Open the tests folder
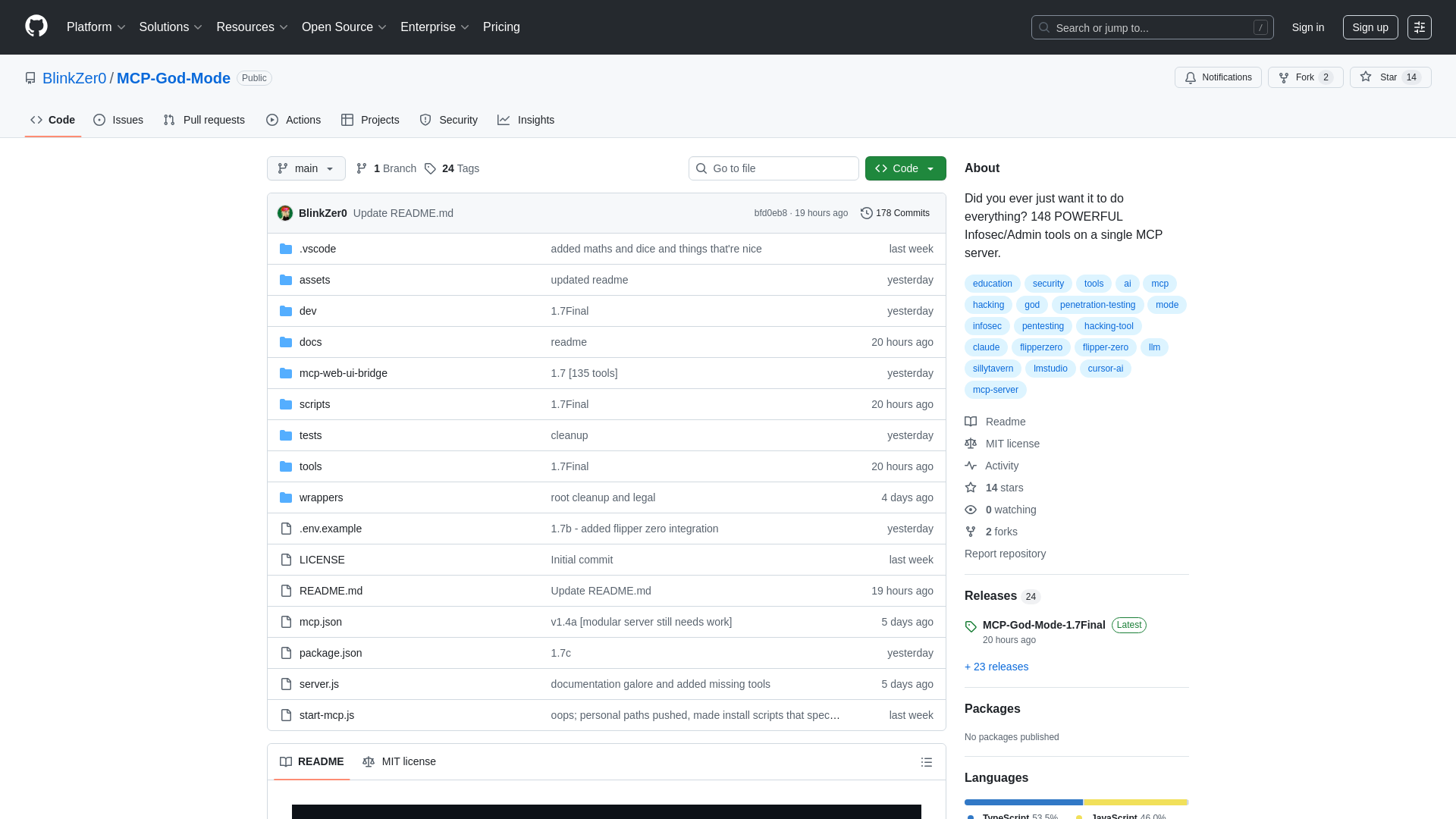This screenshot has width=1456, height=819. coord(310,435)
